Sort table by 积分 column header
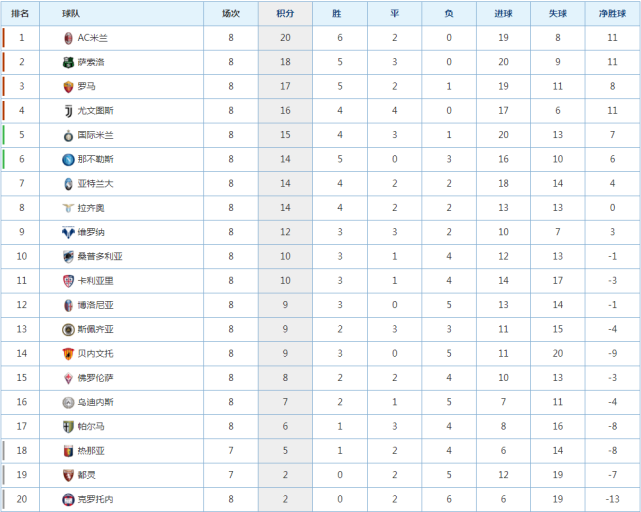Image resolution: width=641 pixels, height=512 pixels. point(285,14)
